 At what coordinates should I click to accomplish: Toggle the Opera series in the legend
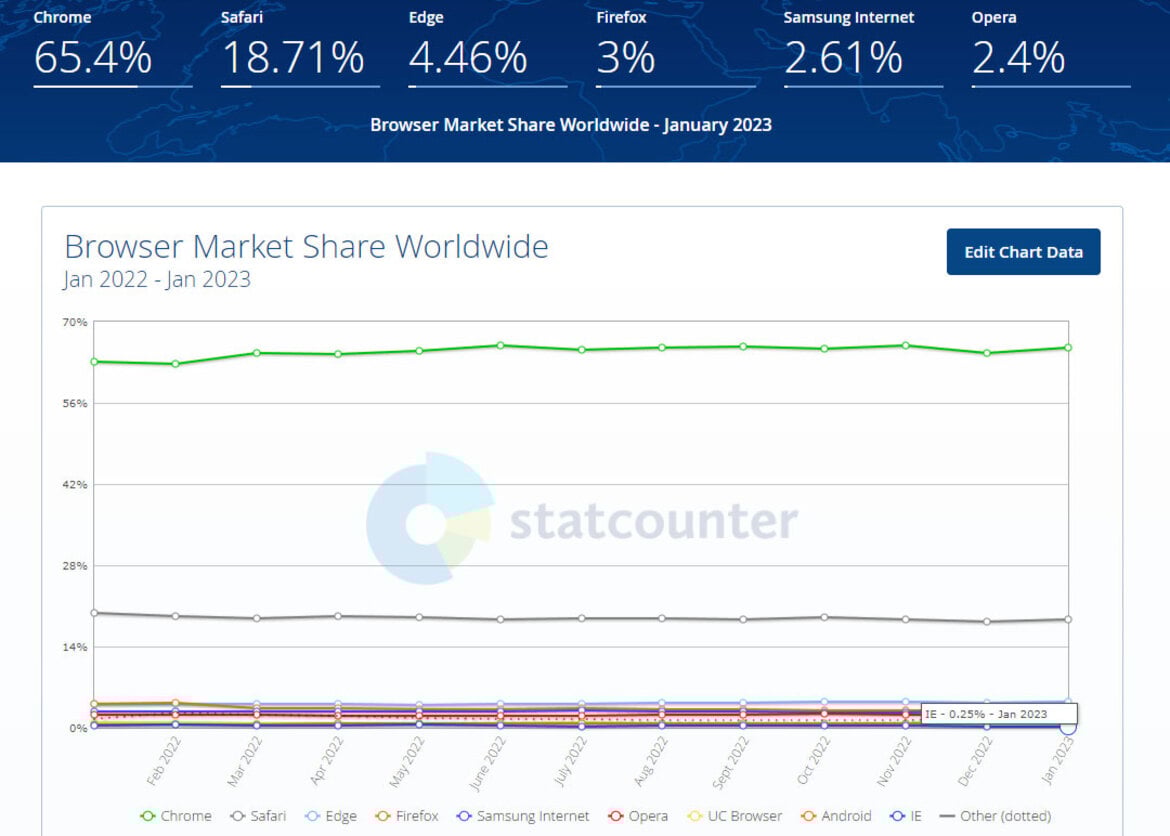638,816
